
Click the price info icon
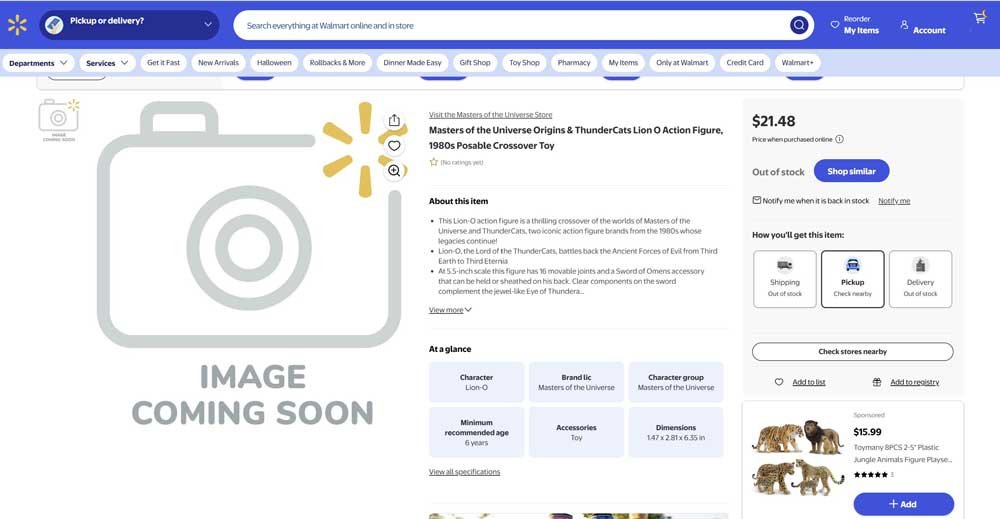coord(839,140)
